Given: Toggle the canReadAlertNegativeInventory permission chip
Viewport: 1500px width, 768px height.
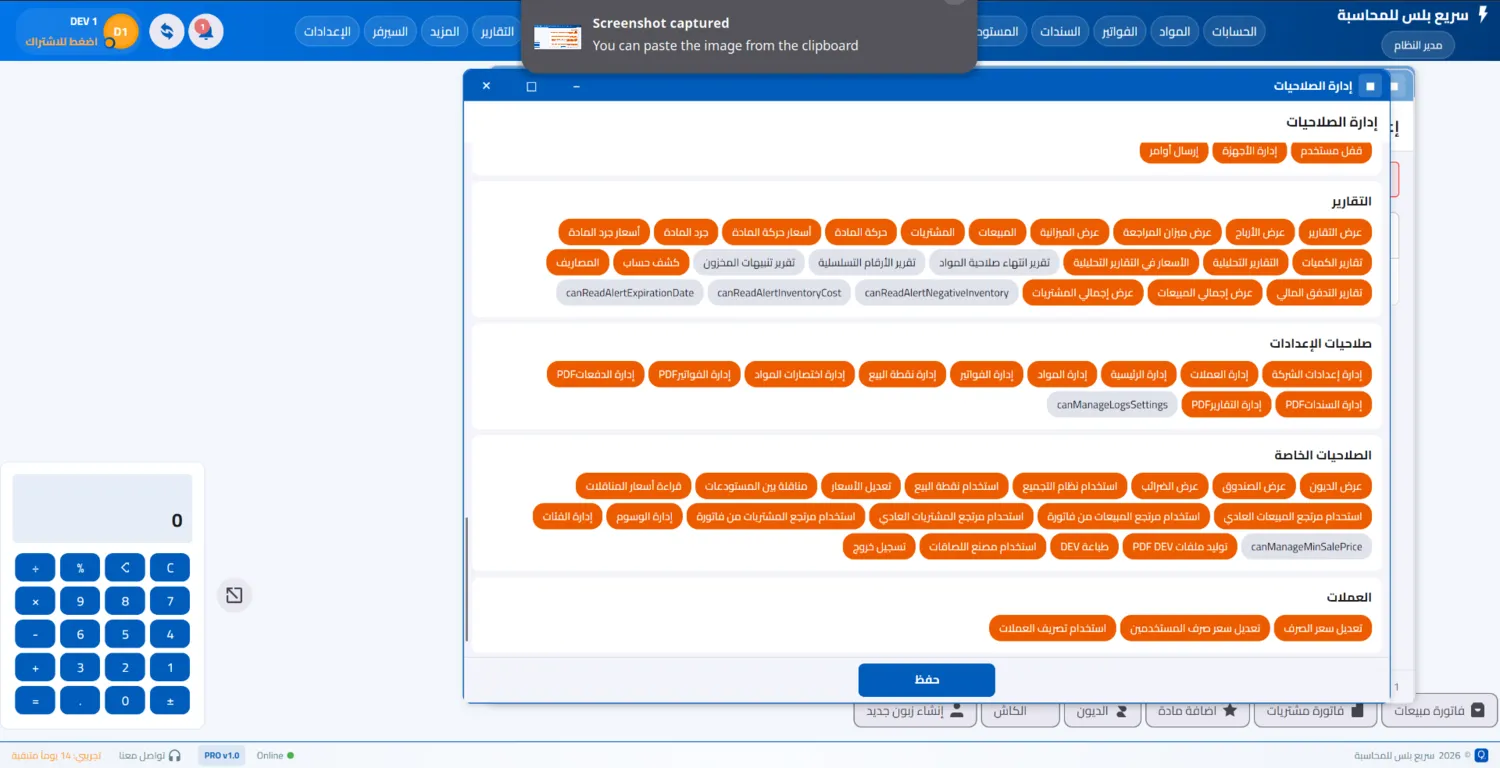Looking at the screenshot, I should tap(937, 293).
